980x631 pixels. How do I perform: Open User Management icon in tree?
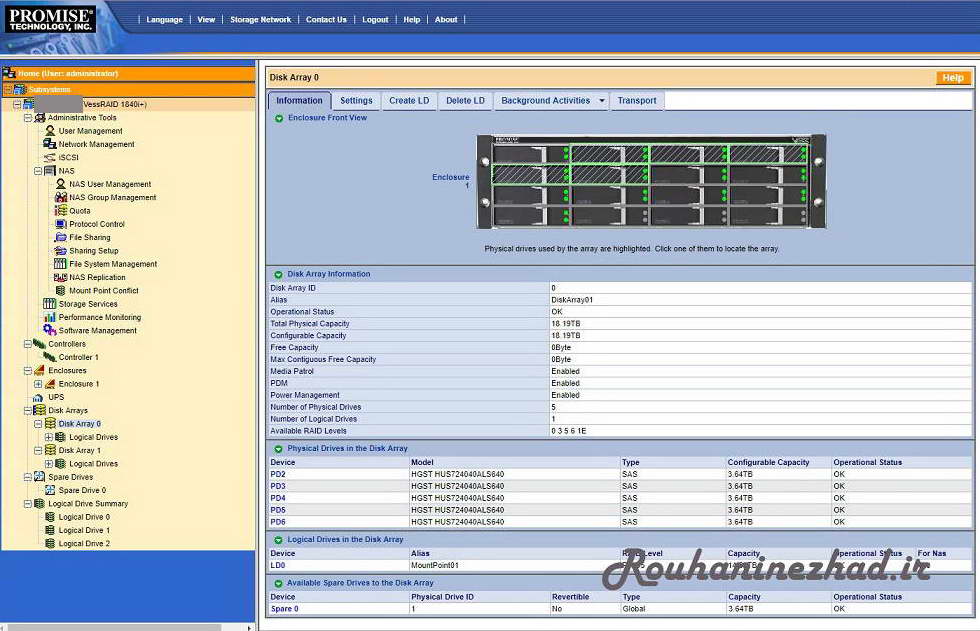click(x=50, y=131)
